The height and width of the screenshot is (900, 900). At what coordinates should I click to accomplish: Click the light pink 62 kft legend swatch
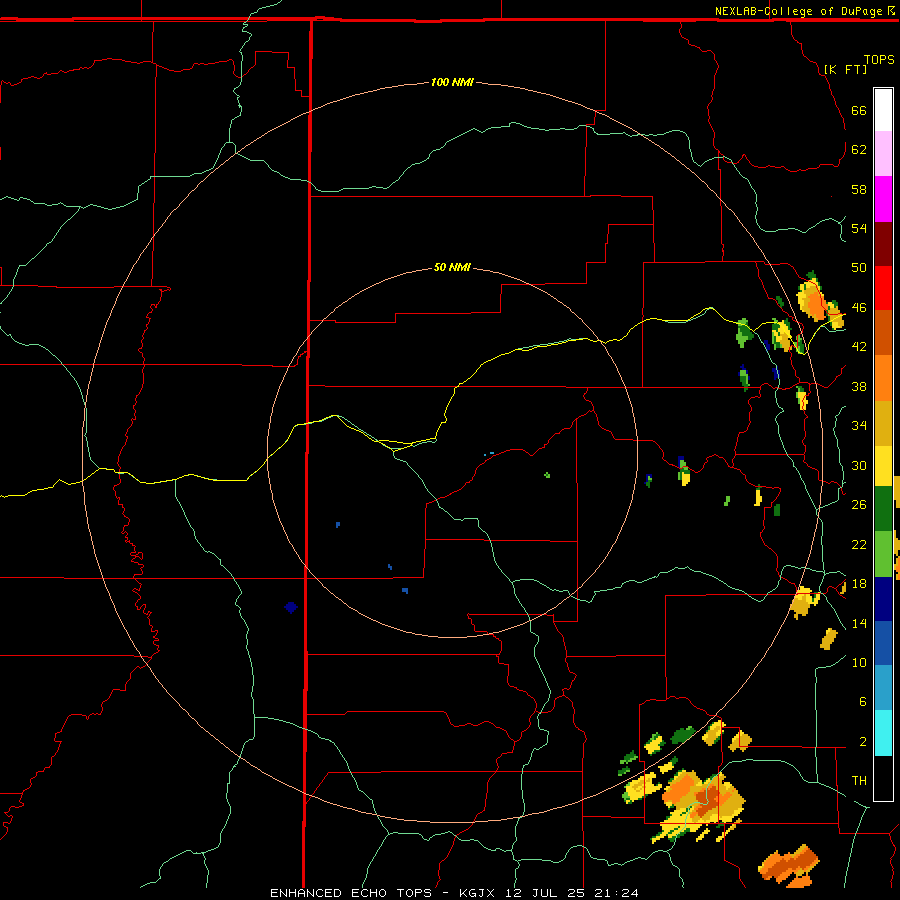[x=883, y=153]
